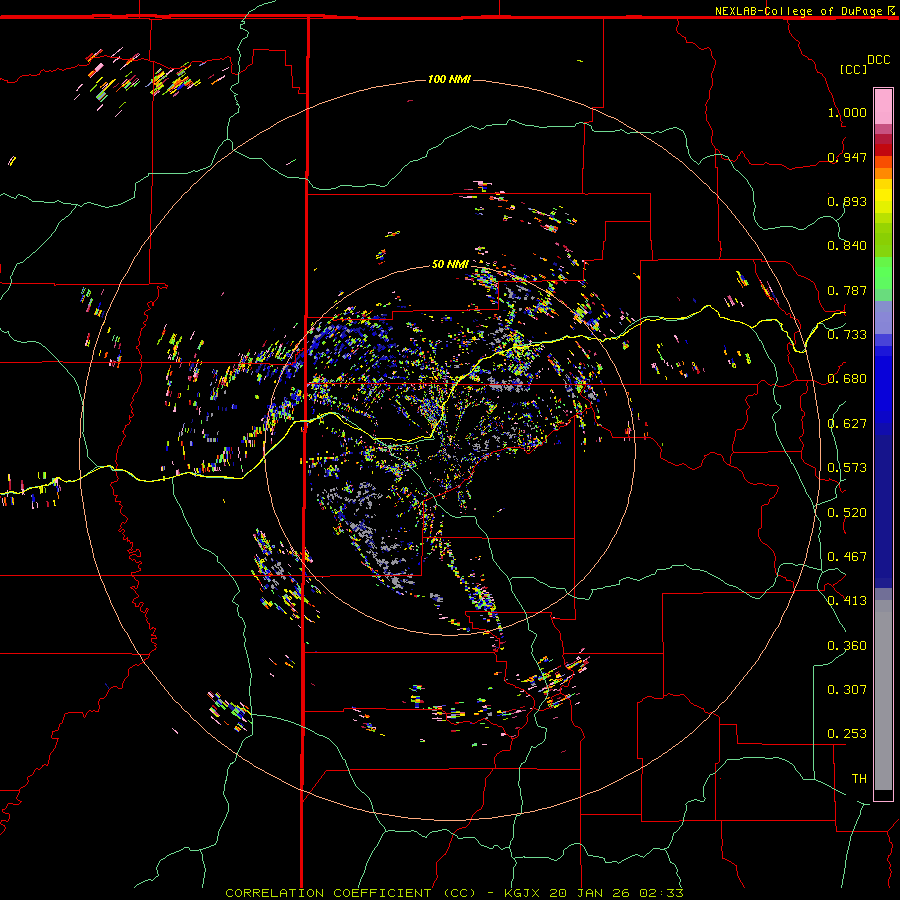Screen dimensions: 900x900
Task: Click the red segment of the color bar
Action: point(883,150)
